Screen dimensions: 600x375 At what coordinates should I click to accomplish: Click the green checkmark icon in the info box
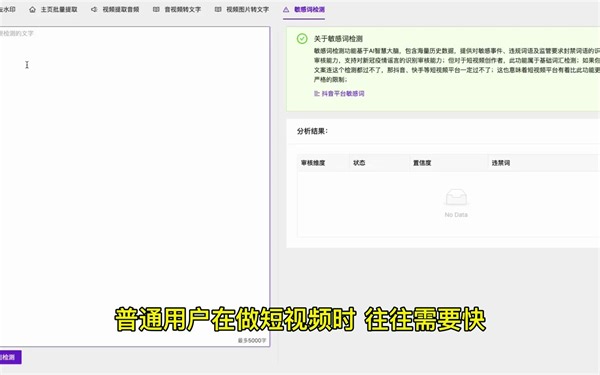coord(302,39)
